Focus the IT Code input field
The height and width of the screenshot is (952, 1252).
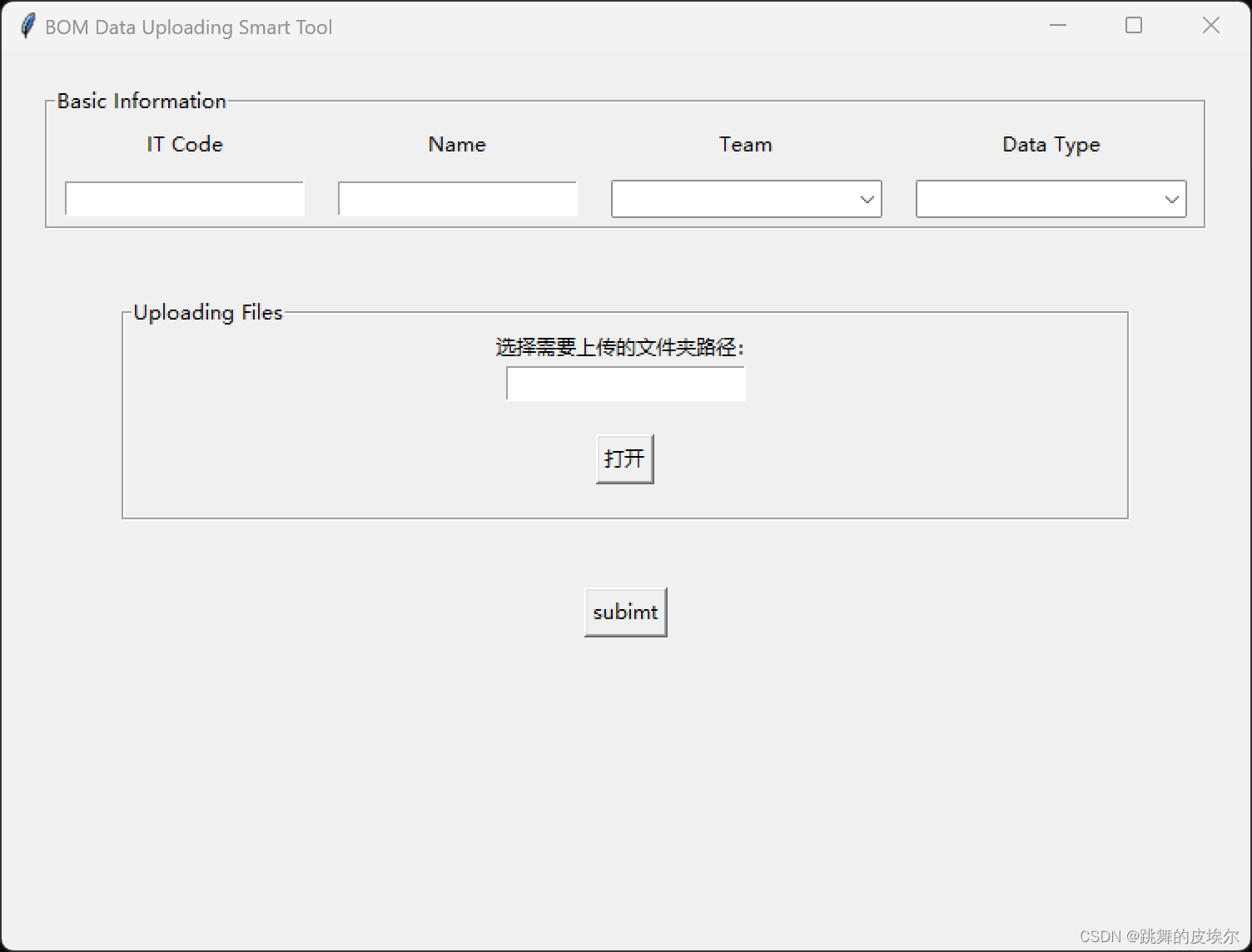pyautogui.click(x=185, y=199)
